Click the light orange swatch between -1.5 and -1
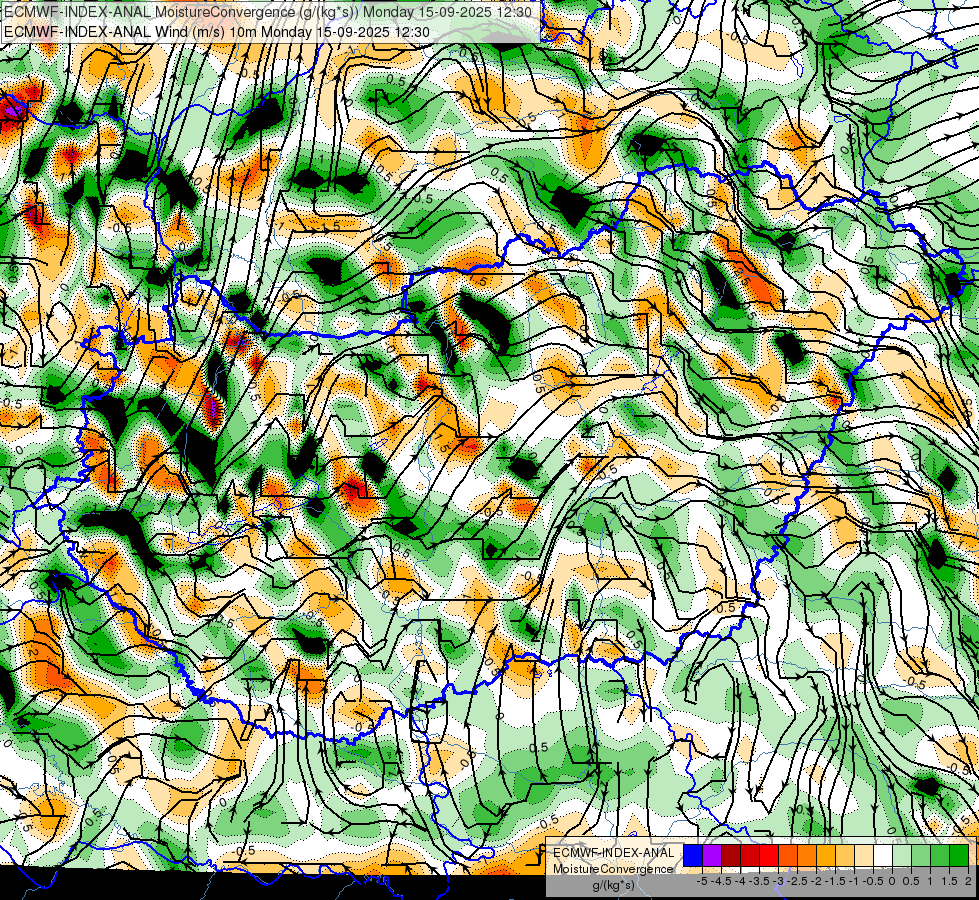Image resolution: width=979 pixels, height=900 pixels. point(845,856)
